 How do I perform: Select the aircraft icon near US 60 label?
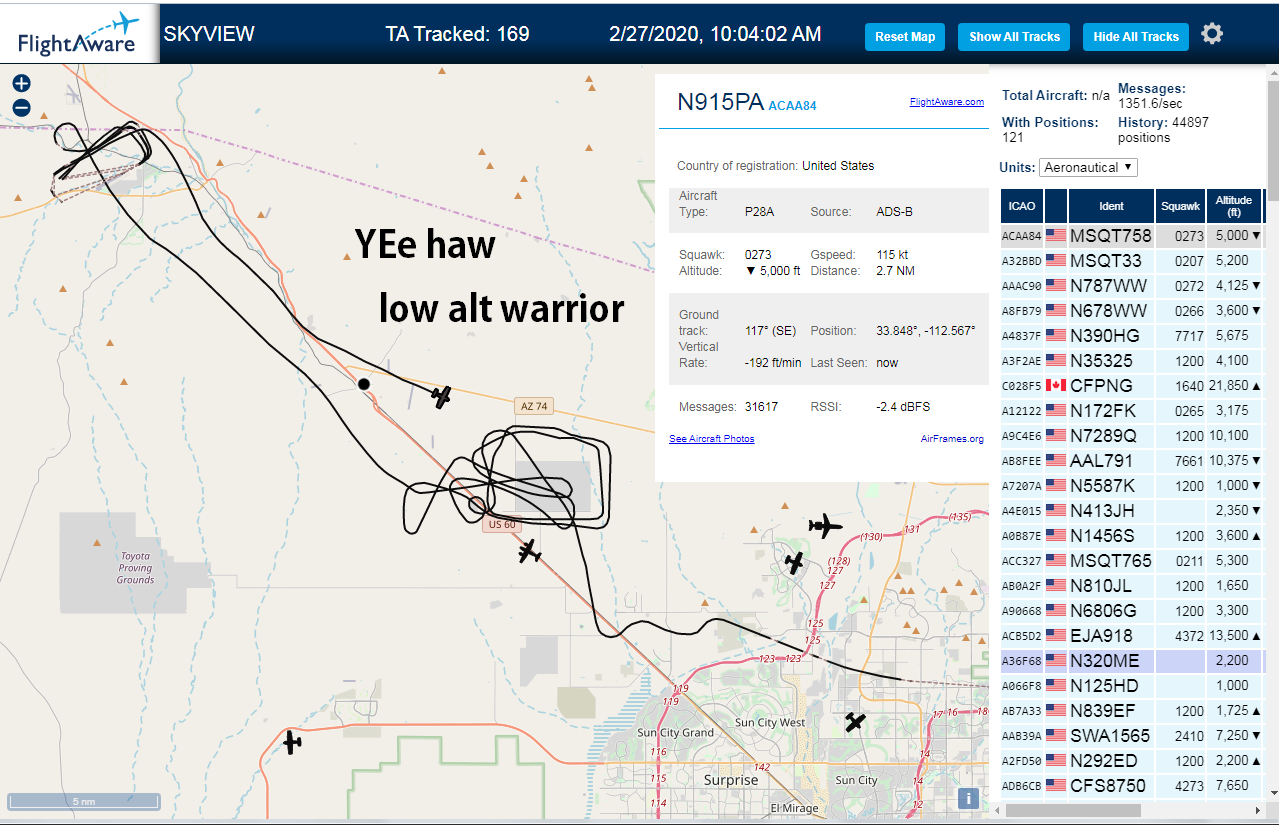(x=530, y=551)
